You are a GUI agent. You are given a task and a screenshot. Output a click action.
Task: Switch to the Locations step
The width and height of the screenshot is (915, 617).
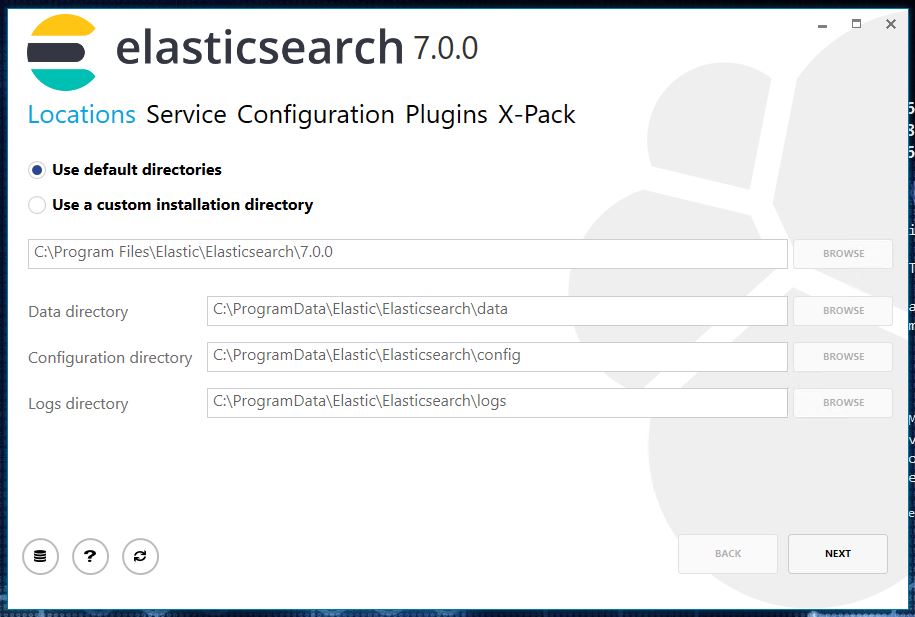pyautogui.click(x=82, y=114)
